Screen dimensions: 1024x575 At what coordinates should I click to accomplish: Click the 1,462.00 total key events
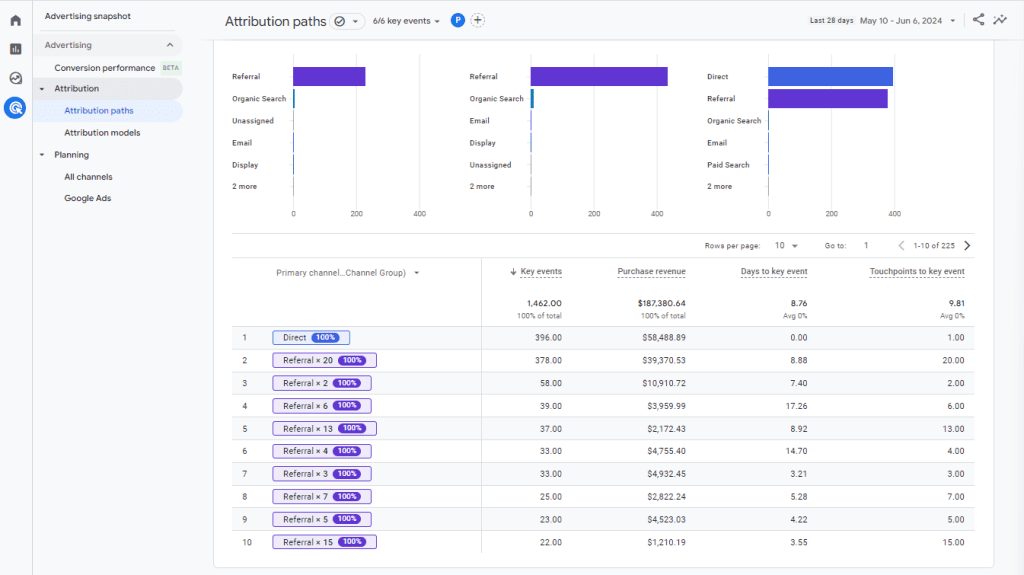pos(544,304)
